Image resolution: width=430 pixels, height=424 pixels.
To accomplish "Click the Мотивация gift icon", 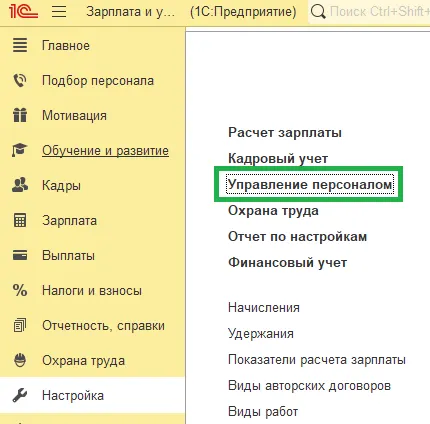I will click(x=20, y=115).
